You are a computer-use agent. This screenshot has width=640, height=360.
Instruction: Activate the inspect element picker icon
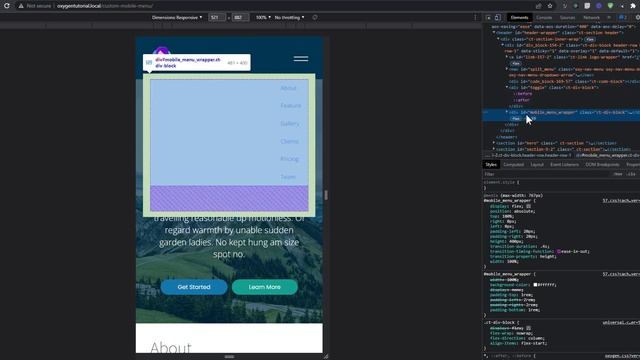point(488,18)
